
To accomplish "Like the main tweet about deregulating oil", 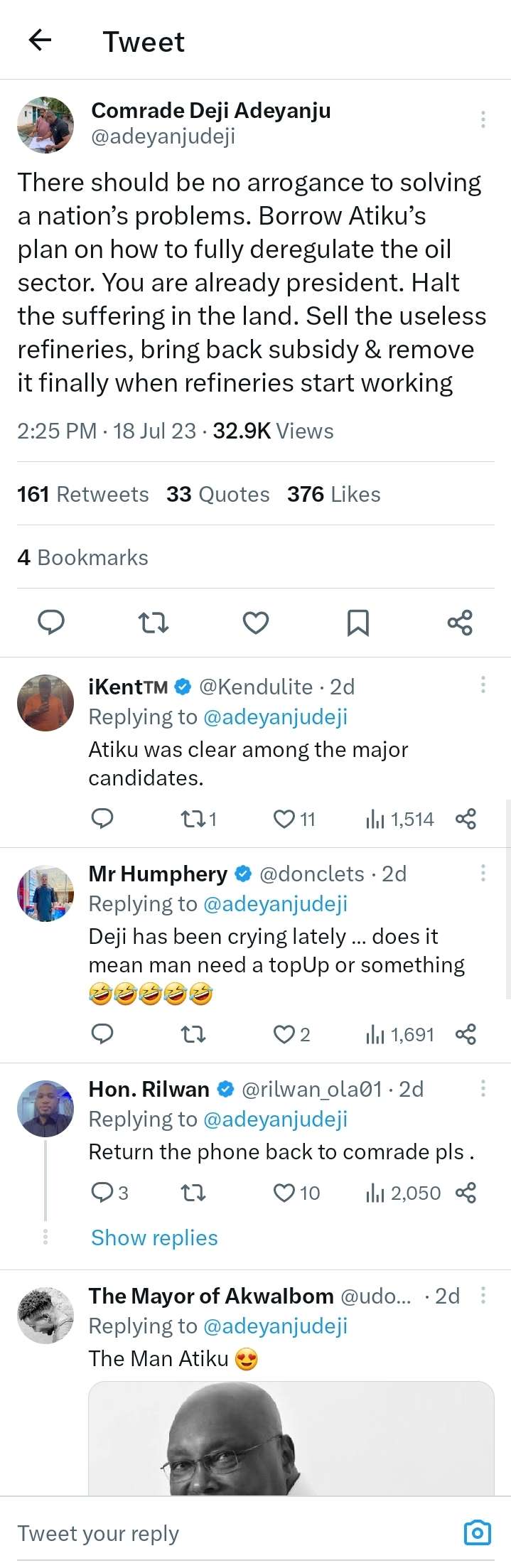I will click(x=256, y=623).
